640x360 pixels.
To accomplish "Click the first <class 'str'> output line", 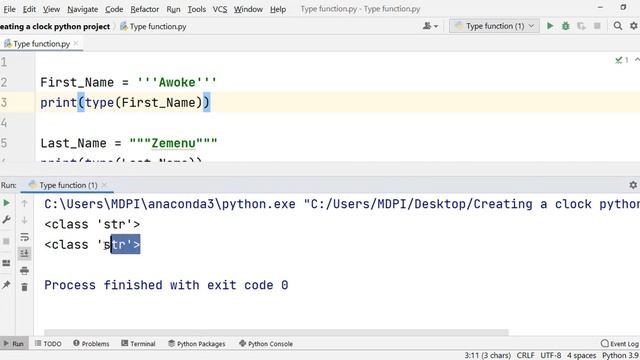I will (x=92, y=224).
